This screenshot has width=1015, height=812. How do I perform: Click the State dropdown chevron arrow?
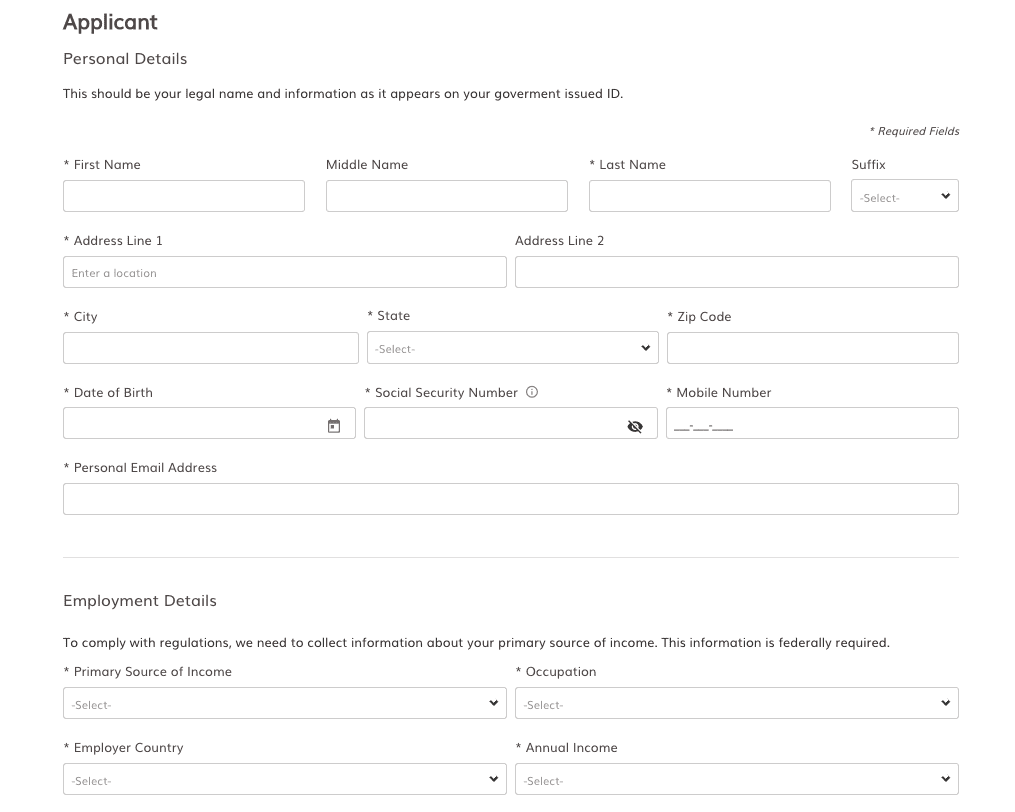644,348
